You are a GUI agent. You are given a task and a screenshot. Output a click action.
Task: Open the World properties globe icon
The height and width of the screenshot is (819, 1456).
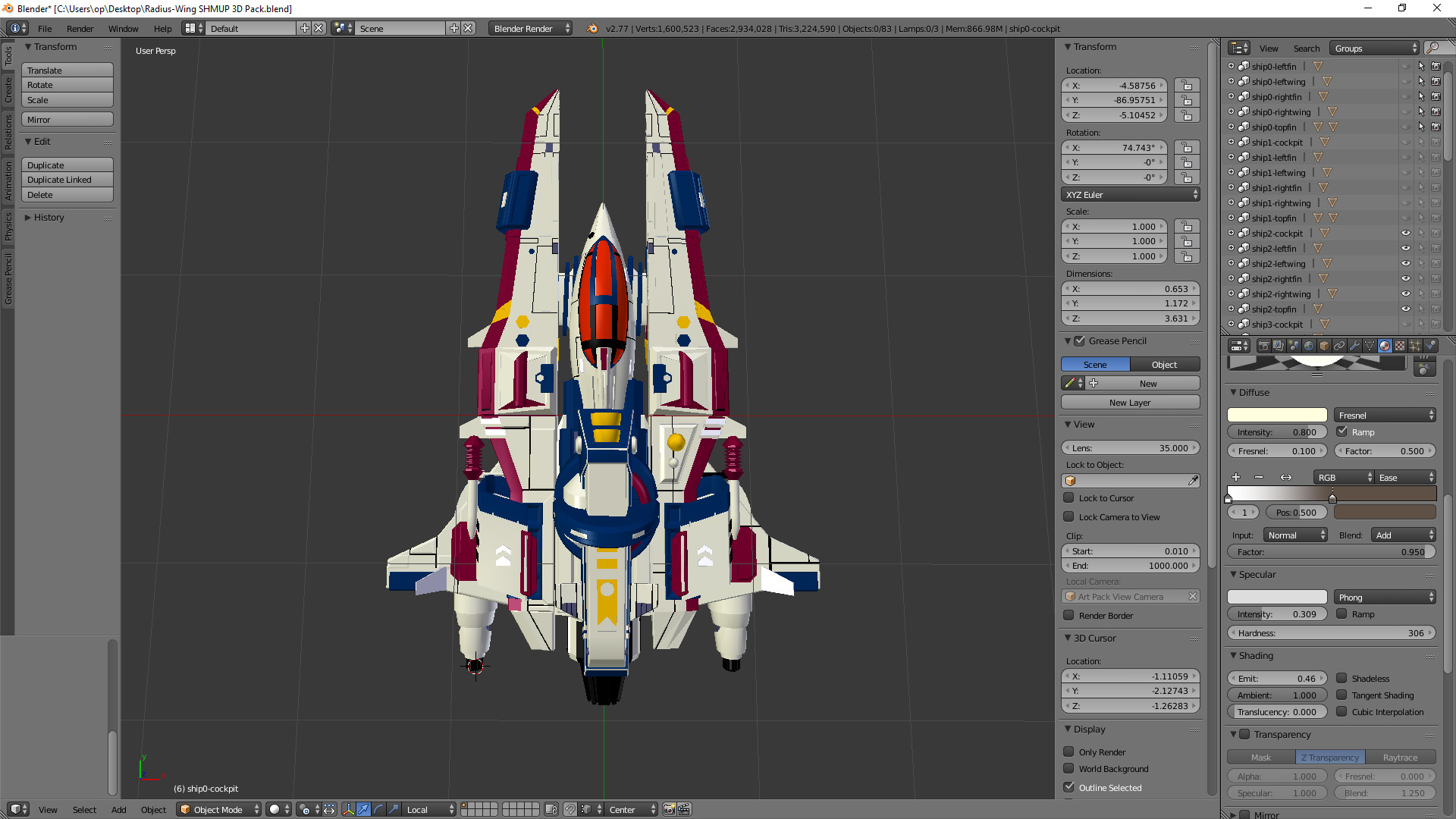(x=1310, y=347)
